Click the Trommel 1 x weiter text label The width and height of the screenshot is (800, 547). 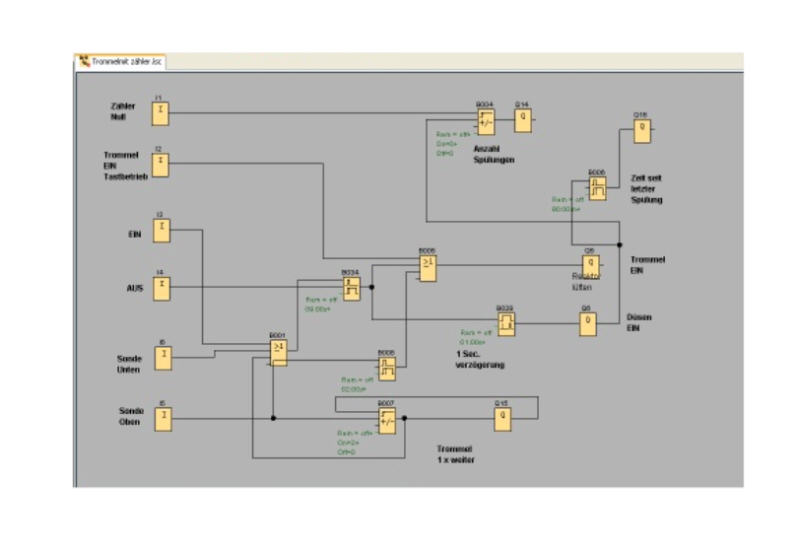[x=455, y=454]
